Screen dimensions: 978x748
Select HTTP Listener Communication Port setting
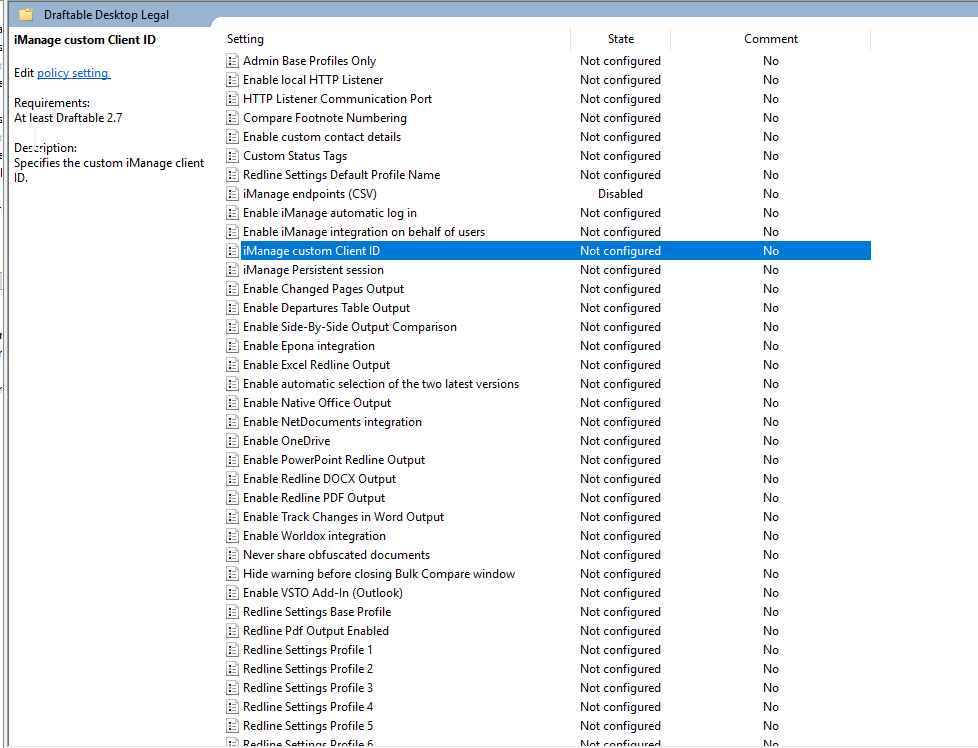tap(337, 99)
